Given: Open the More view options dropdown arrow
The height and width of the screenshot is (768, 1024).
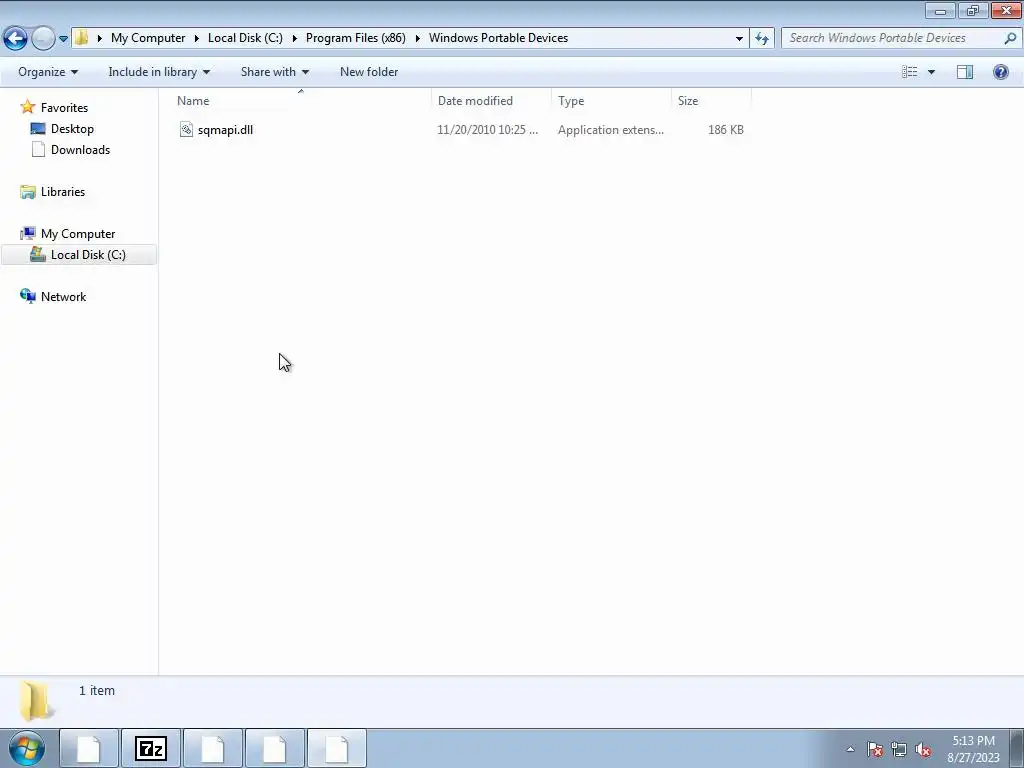Looking at the screenshot, I should (x=931, y=72).
